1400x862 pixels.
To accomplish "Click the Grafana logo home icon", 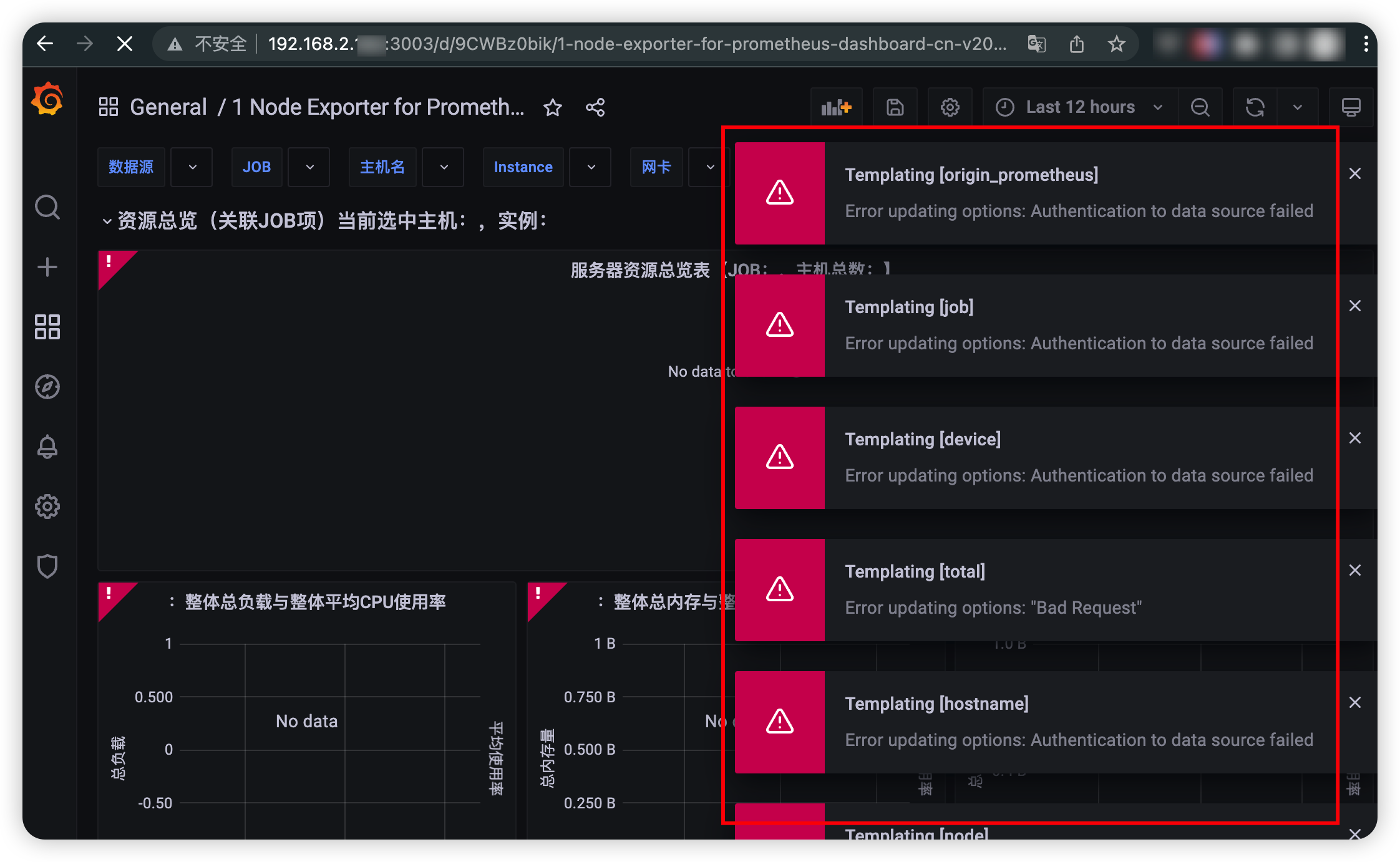I will [x=47, y=100].
